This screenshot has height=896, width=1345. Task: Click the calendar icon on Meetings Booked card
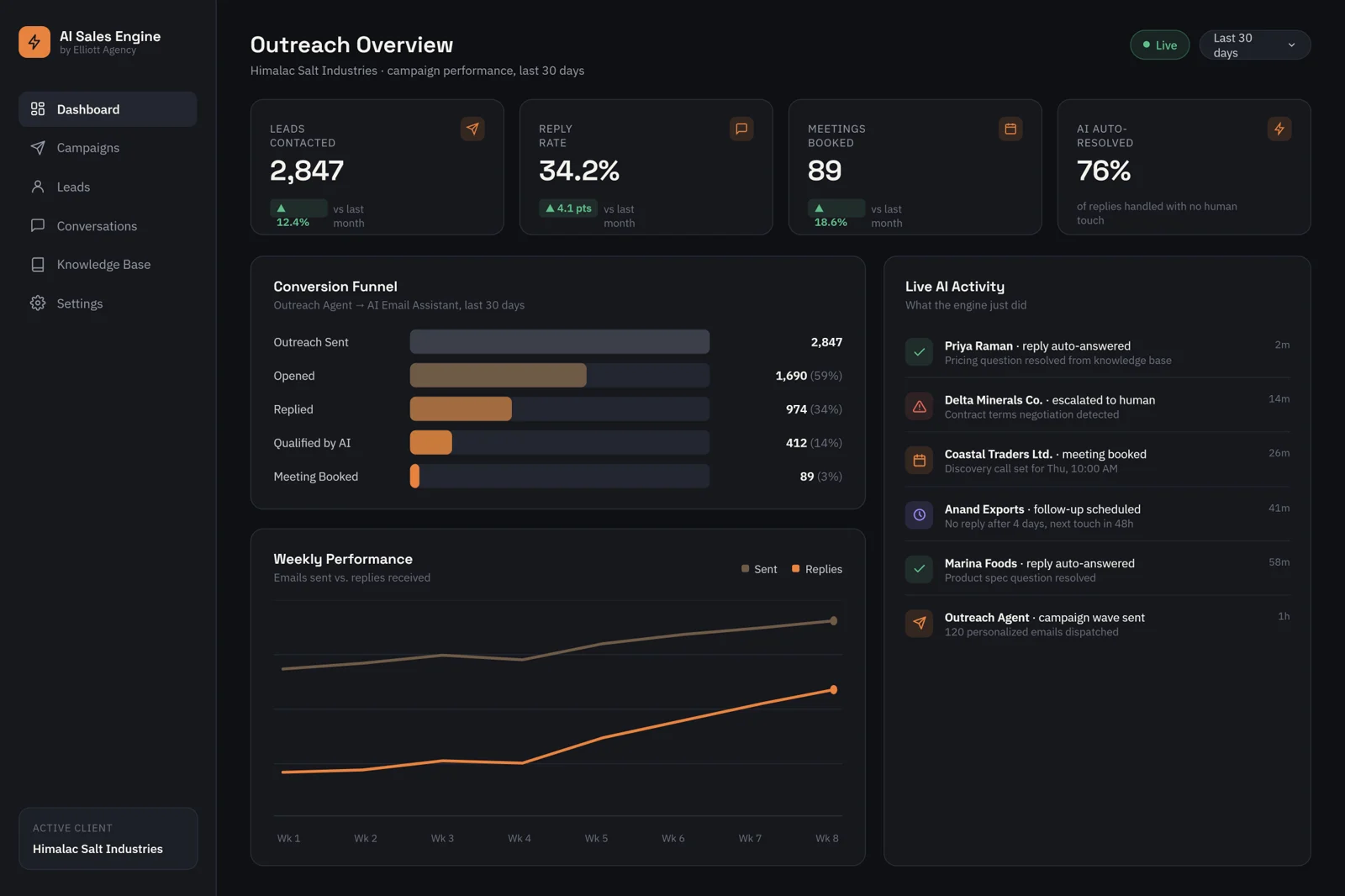1010,129
